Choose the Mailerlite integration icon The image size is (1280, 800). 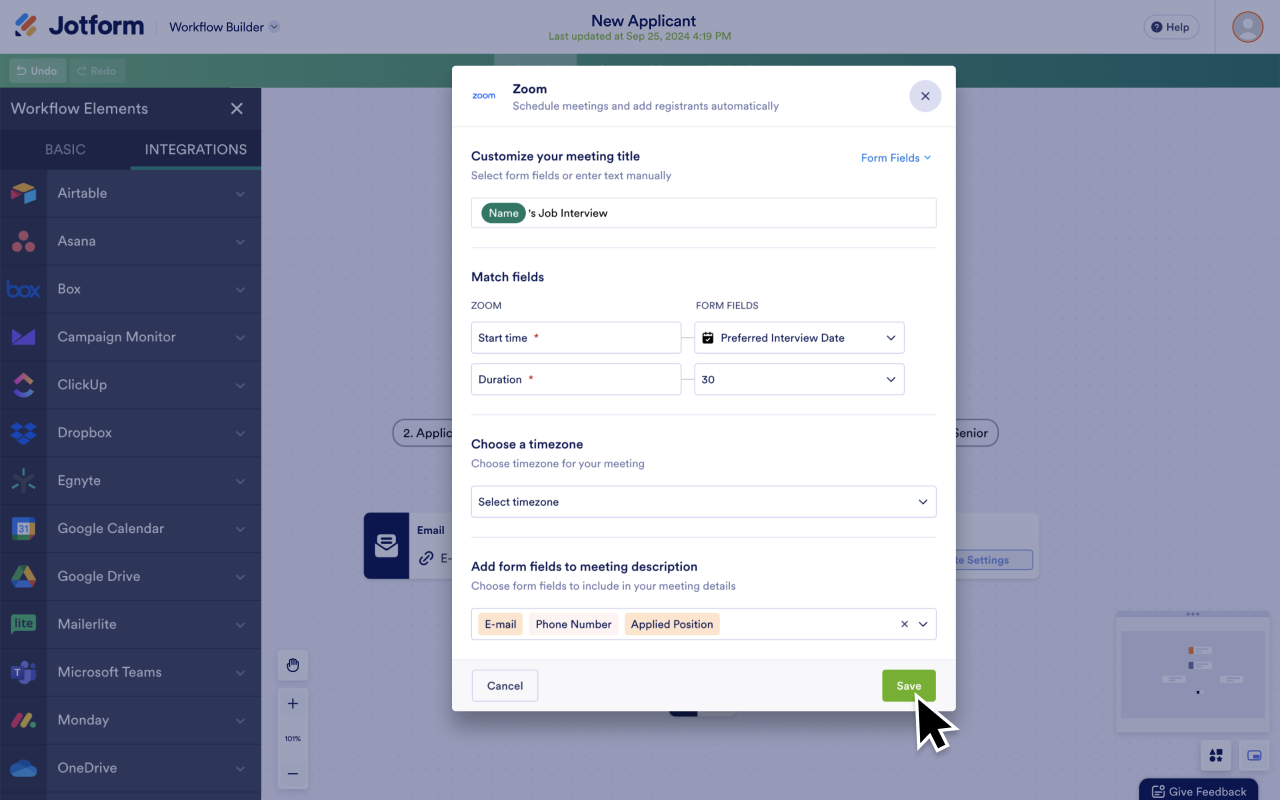click(23, 624)
